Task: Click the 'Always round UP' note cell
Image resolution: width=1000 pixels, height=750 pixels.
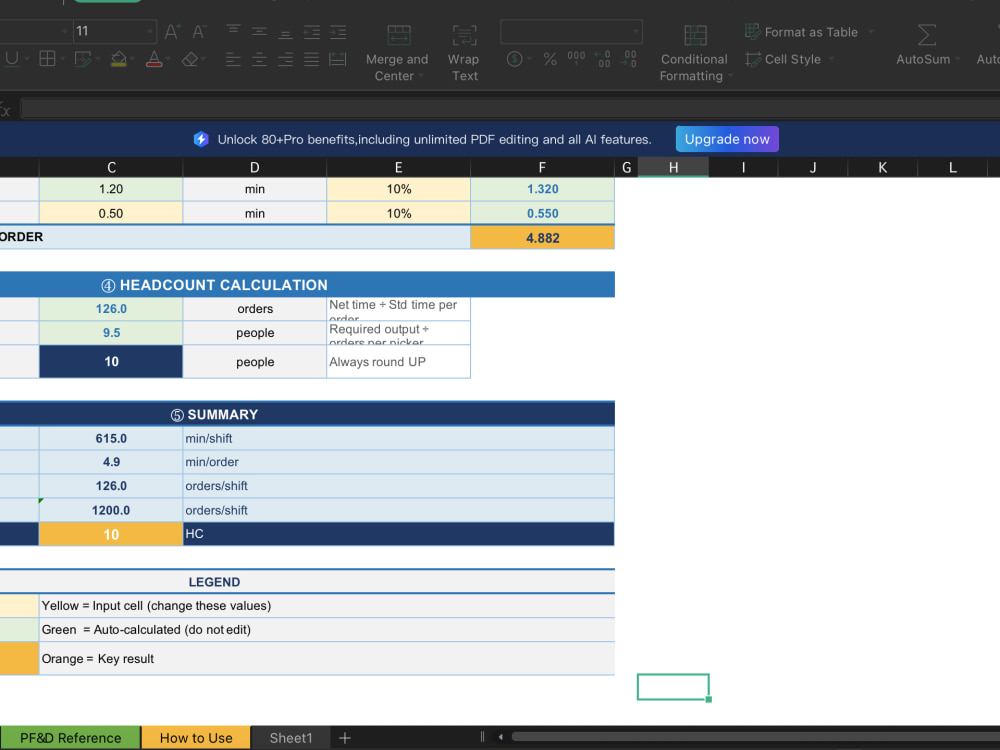Action: pyautogui.click(x=399, y=362)
